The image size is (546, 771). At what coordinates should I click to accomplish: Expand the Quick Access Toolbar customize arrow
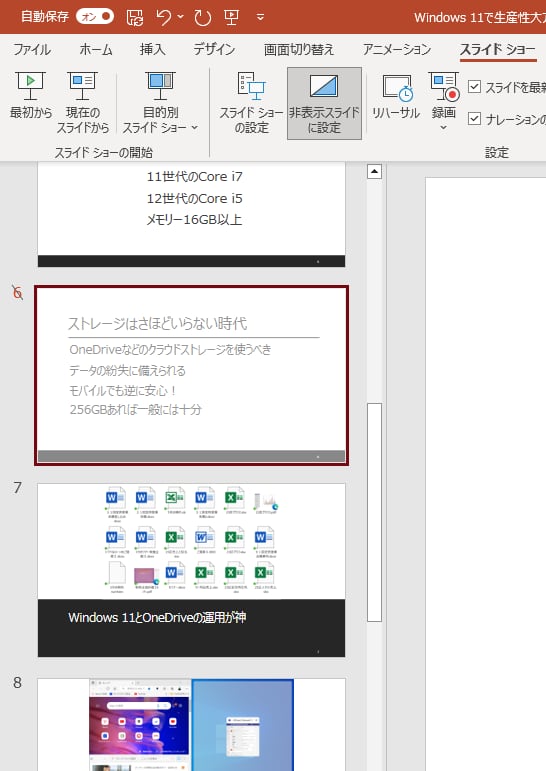(x=261, y=18)
